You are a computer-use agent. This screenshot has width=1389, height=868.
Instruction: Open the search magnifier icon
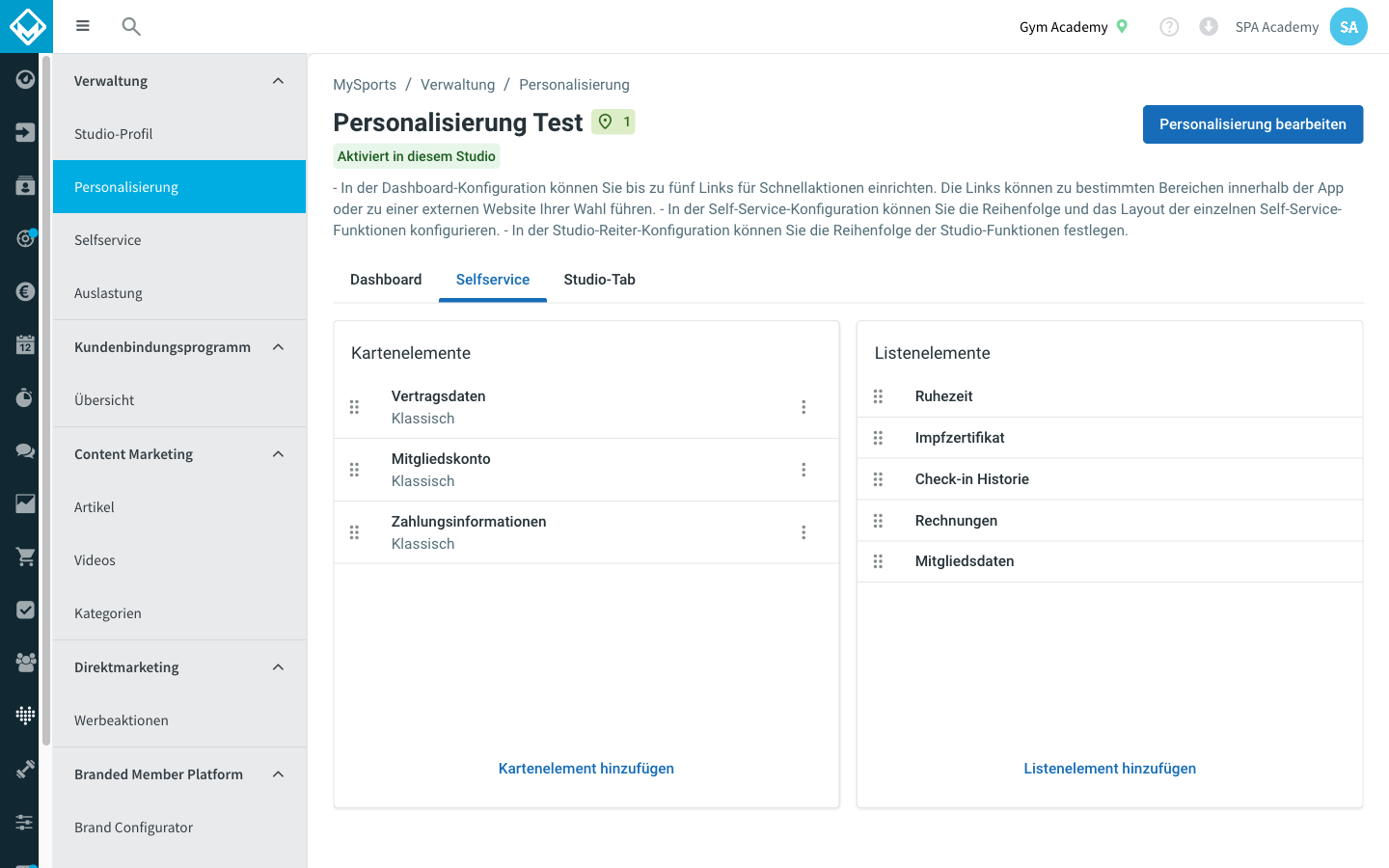[x=131, y=26]
